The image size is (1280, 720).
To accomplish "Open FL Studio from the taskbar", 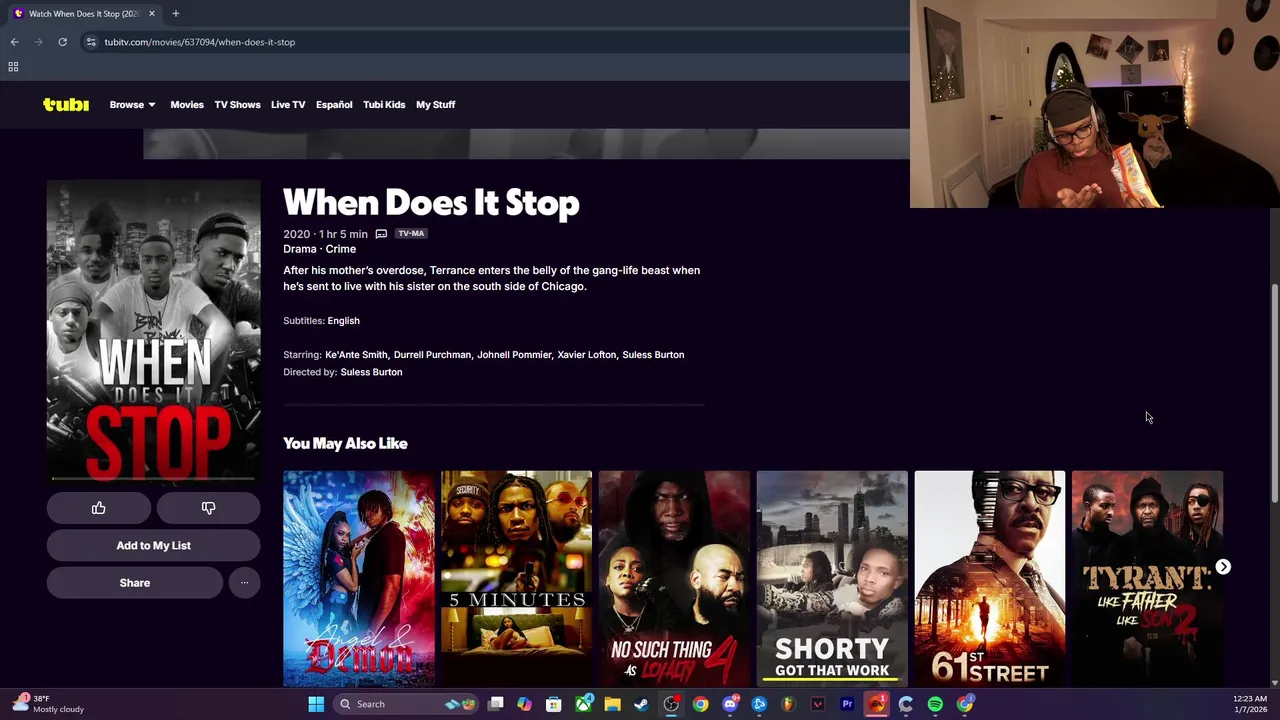I will point(788,704).
